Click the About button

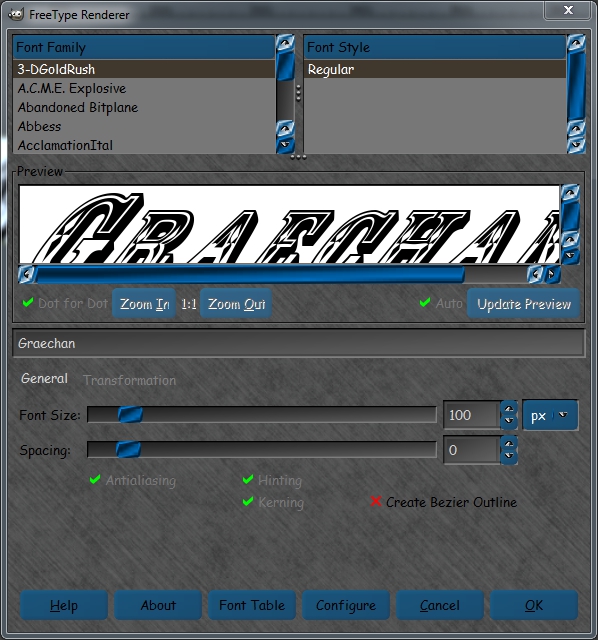[x=158, y=605]
